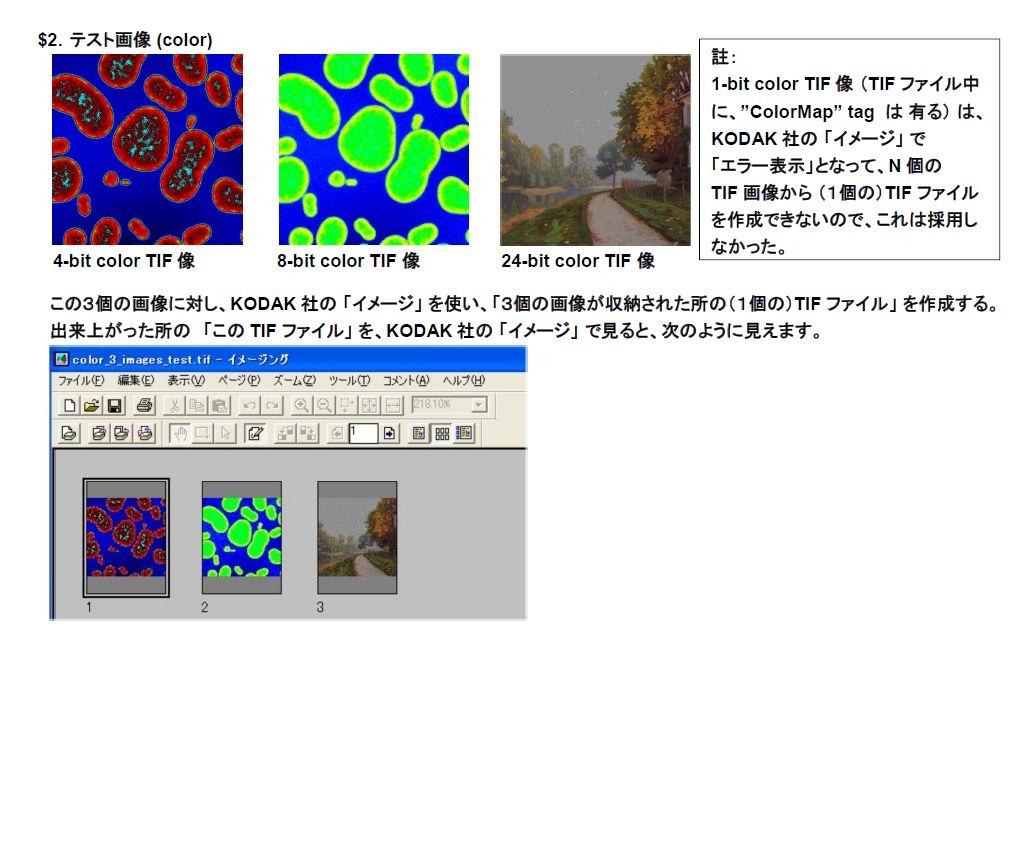Click the undo arrow icon

249,406
